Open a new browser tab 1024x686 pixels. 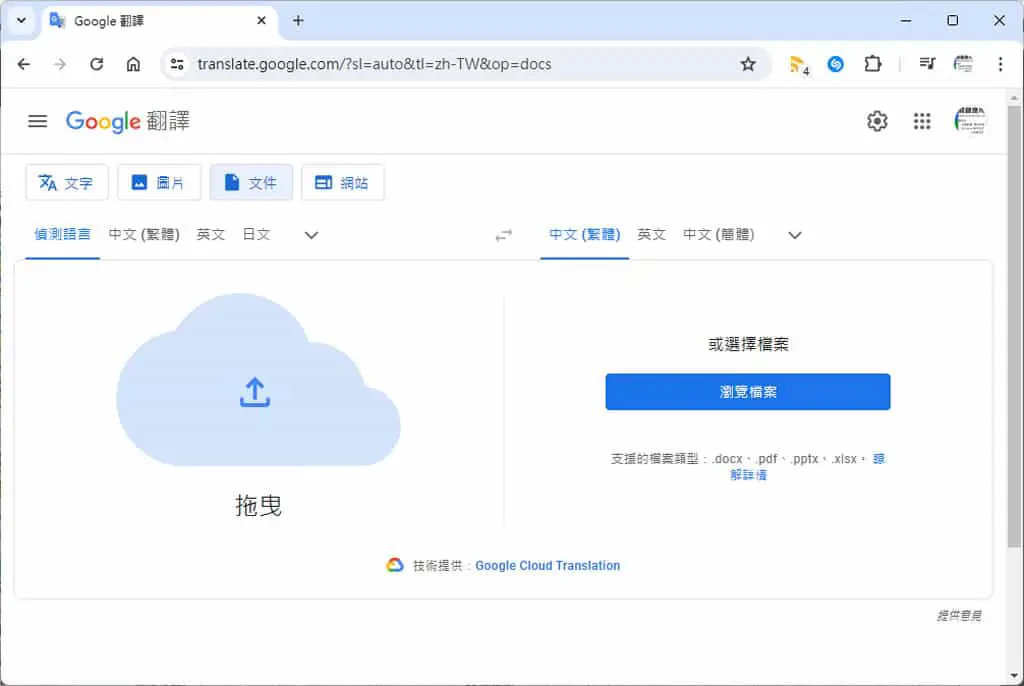298,20
